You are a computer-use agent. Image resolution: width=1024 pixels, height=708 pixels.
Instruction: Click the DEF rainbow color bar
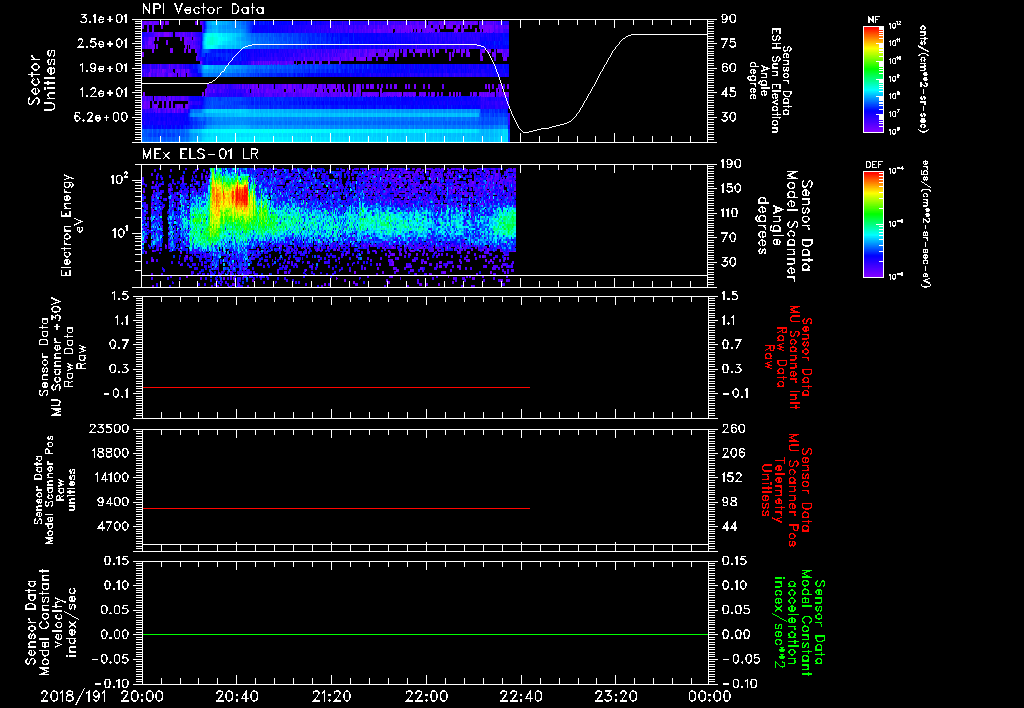coord(873,224)
